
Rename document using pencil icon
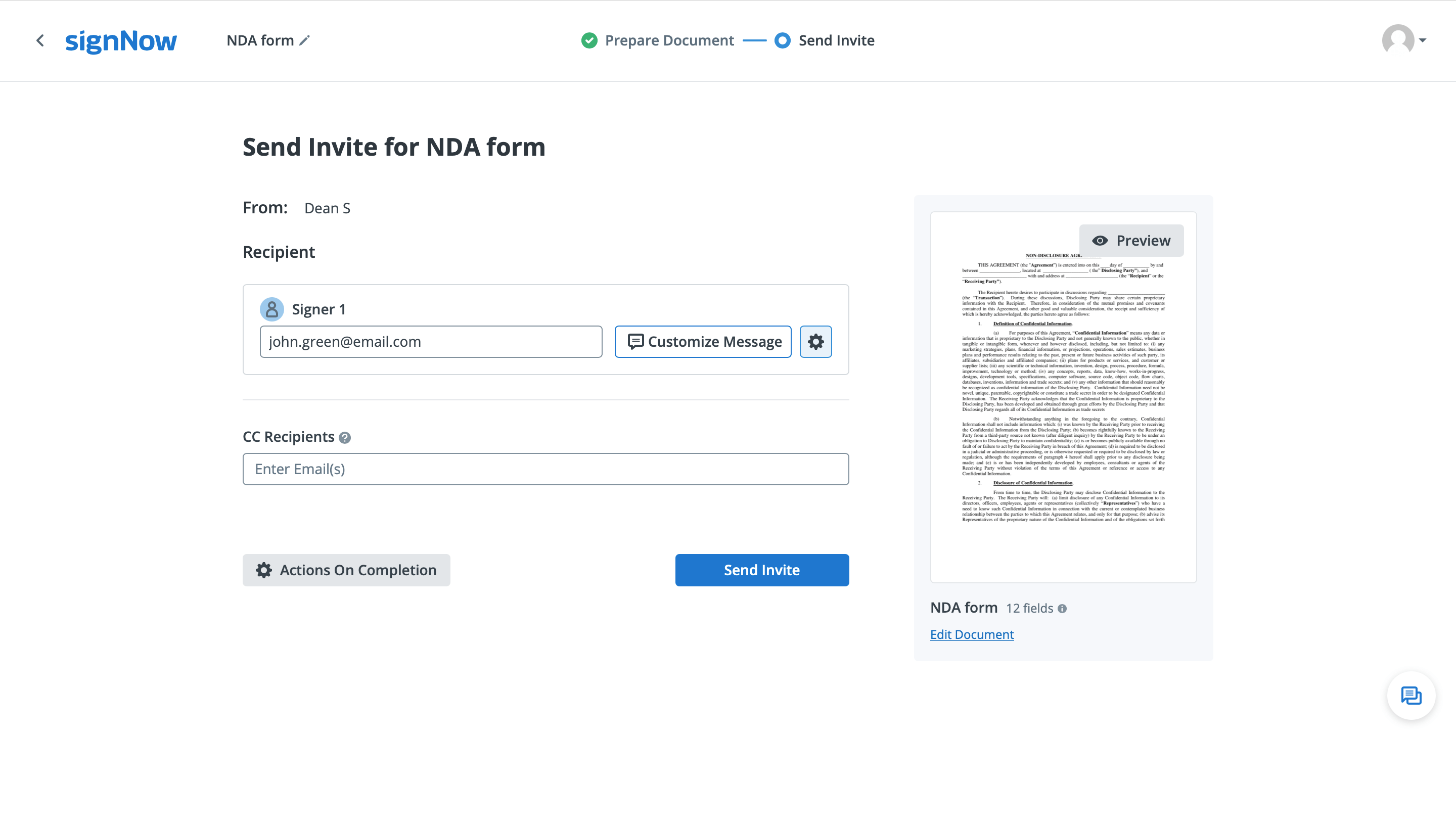(x=305, y=40)
